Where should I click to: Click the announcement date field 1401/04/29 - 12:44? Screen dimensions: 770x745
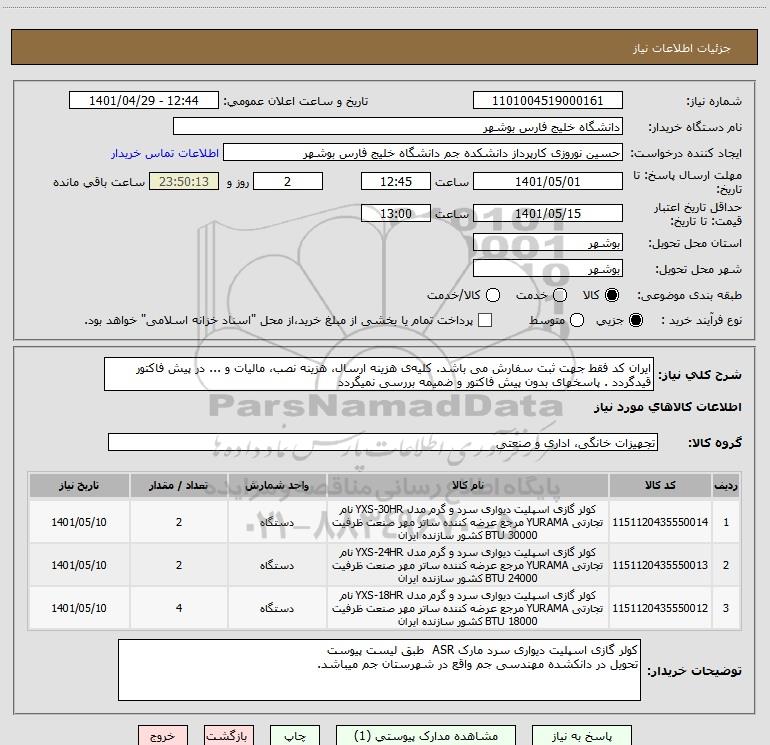[144, 101]
